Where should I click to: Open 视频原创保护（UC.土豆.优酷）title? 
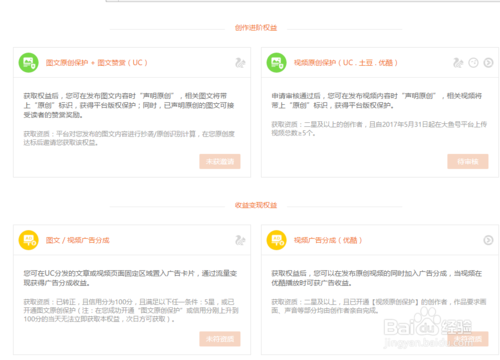[346, 63]
